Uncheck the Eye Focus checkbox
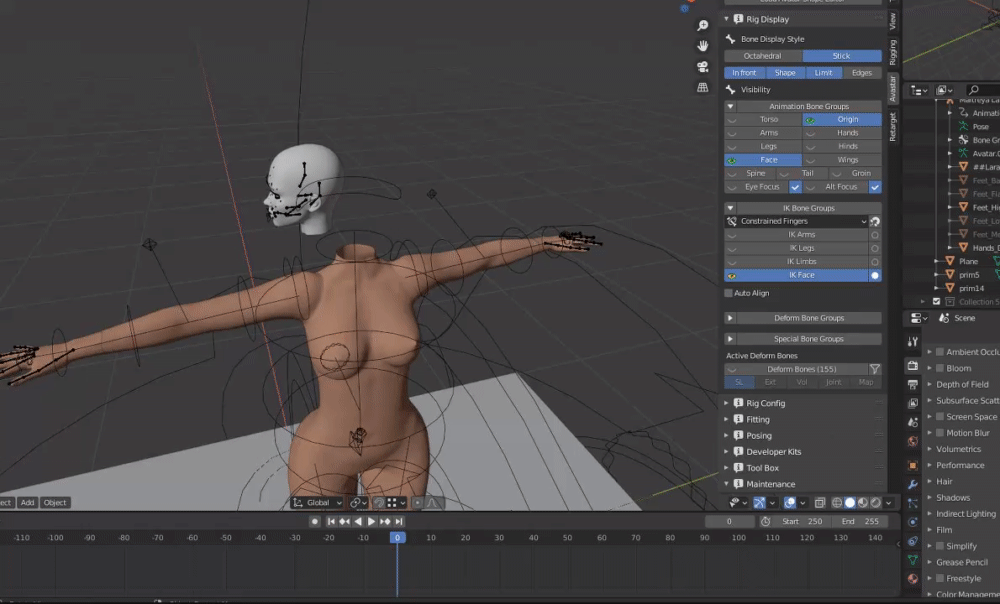This screenshot has width=1000, height=604. point(795,187)
